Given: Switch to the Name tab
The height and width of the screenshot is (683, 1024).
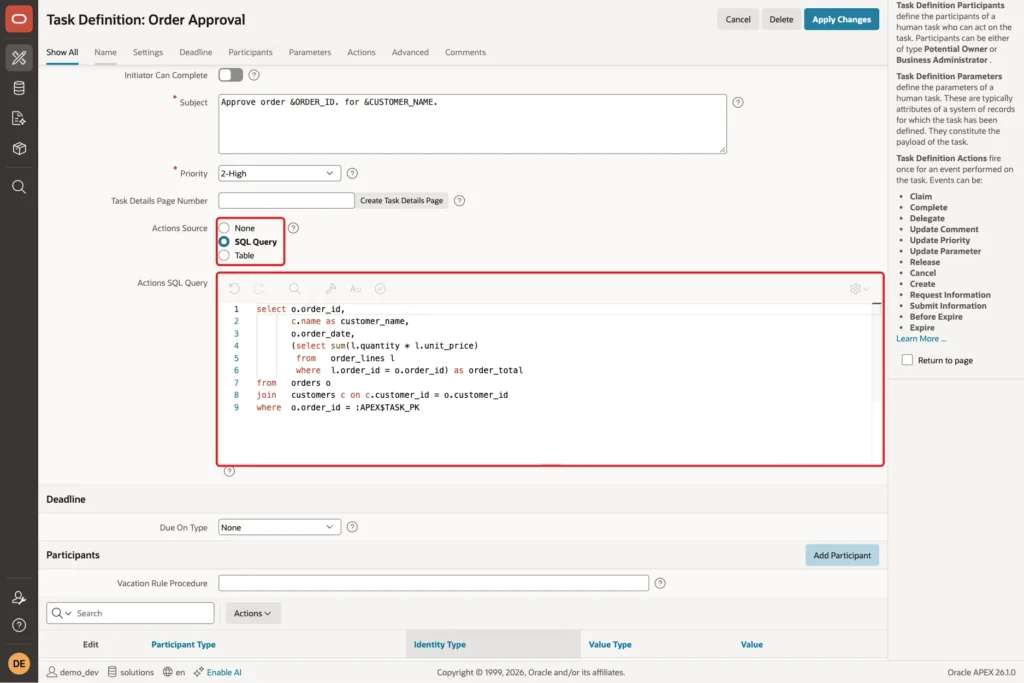Looking at the screenshot, I should [x=105, y=52].
